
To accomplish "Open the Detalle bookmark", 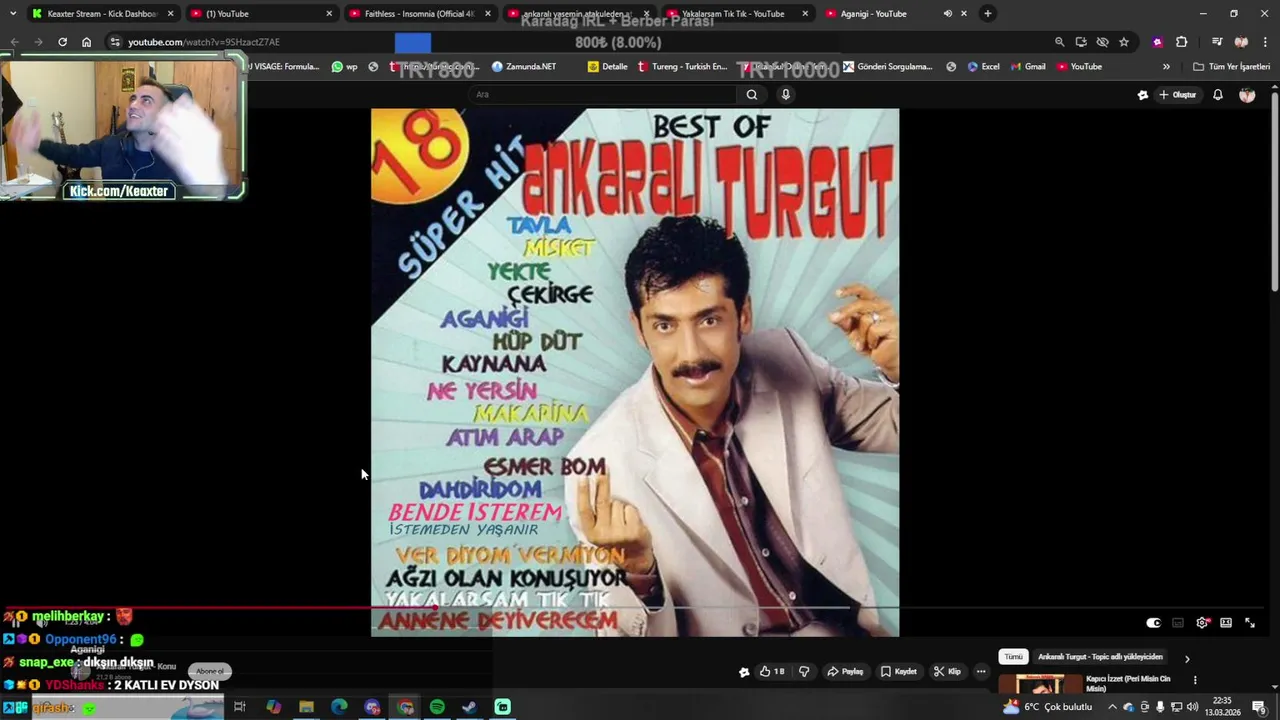I will [608, 67].
